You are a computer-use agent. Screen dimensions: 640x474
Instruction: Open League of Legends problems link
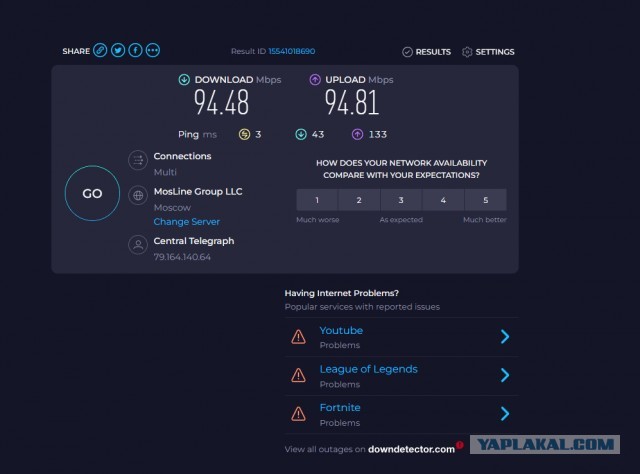point(369,369)
